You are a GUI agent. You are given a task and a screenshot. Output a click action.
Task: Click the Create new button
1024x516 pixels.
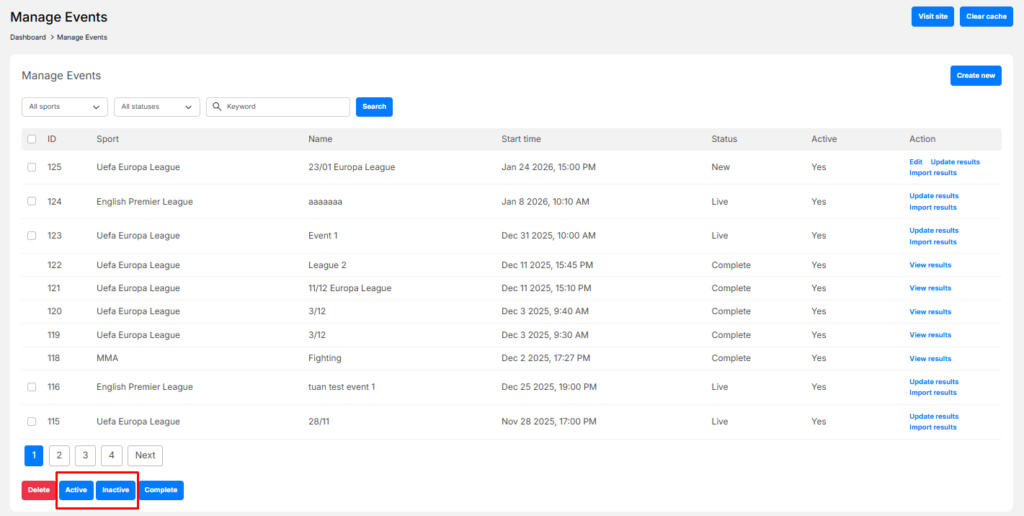[975, 76]
